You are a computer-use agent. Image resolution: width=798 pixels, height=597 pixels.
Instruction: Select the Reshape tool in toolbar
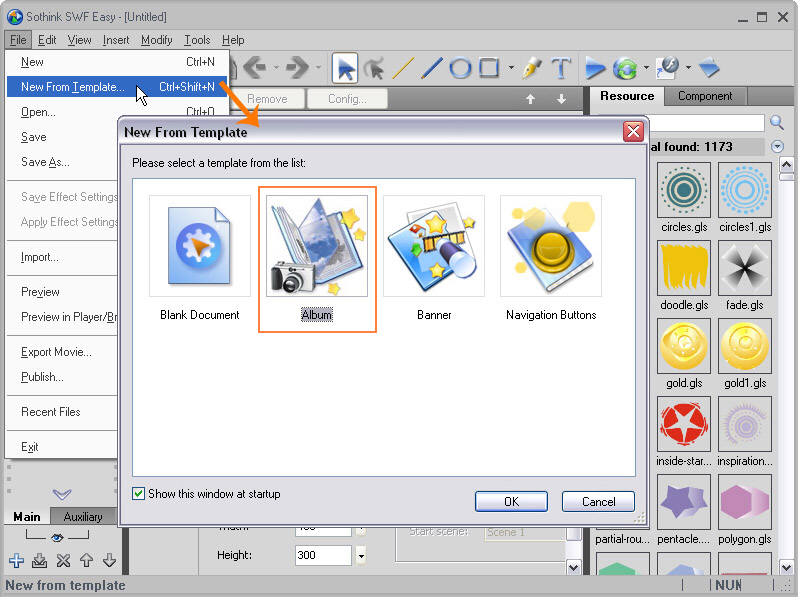click(x=374, y=68)
